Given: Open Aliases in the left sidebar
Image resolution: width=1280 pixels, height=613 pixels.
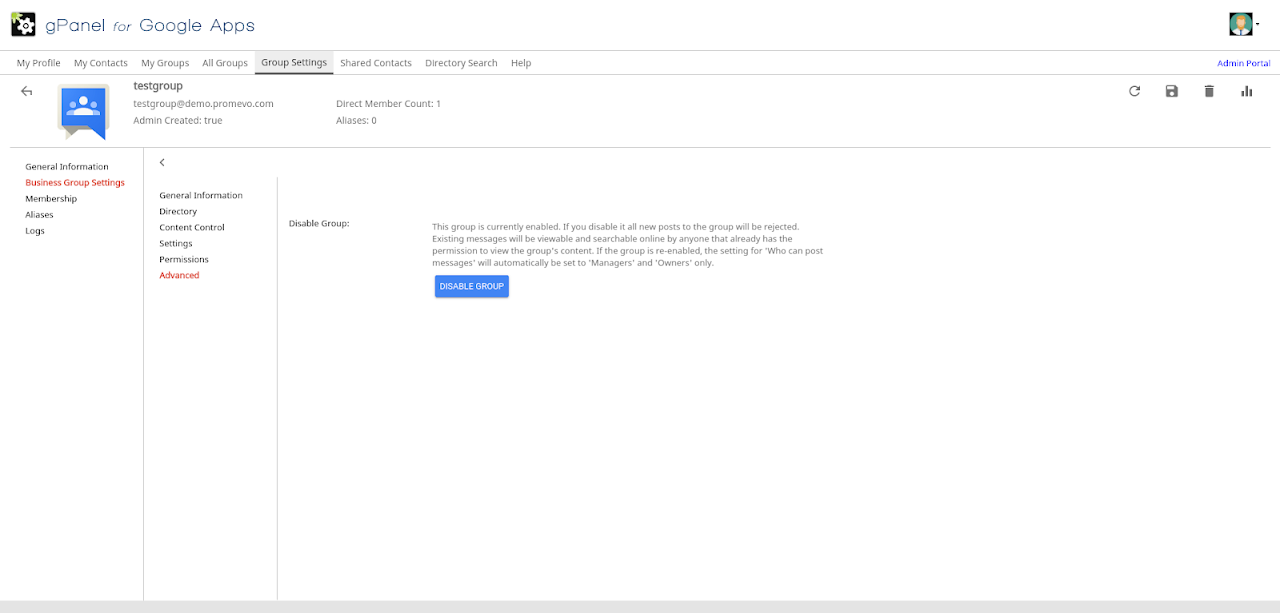Looking at the screenshot, I should pyautogui.click(x=39, y=215).
